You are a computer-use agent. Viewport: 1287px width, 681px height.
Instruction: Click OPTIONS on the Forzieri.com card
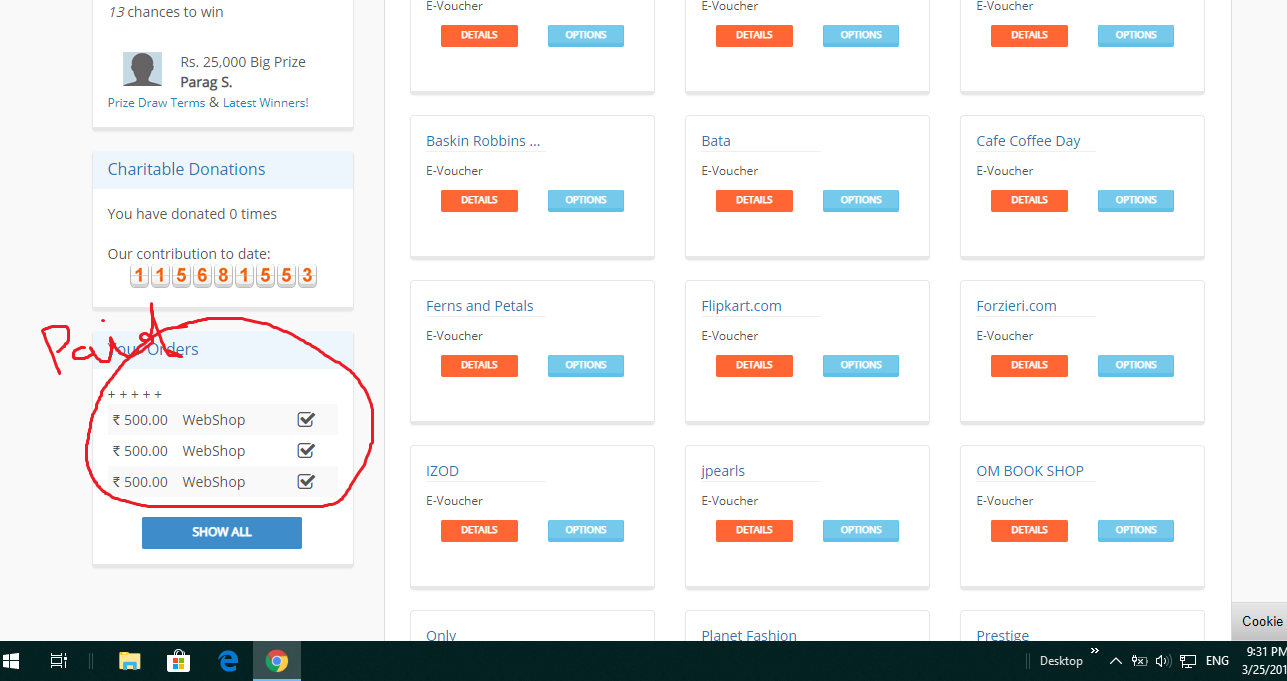tap(1136, 365)
